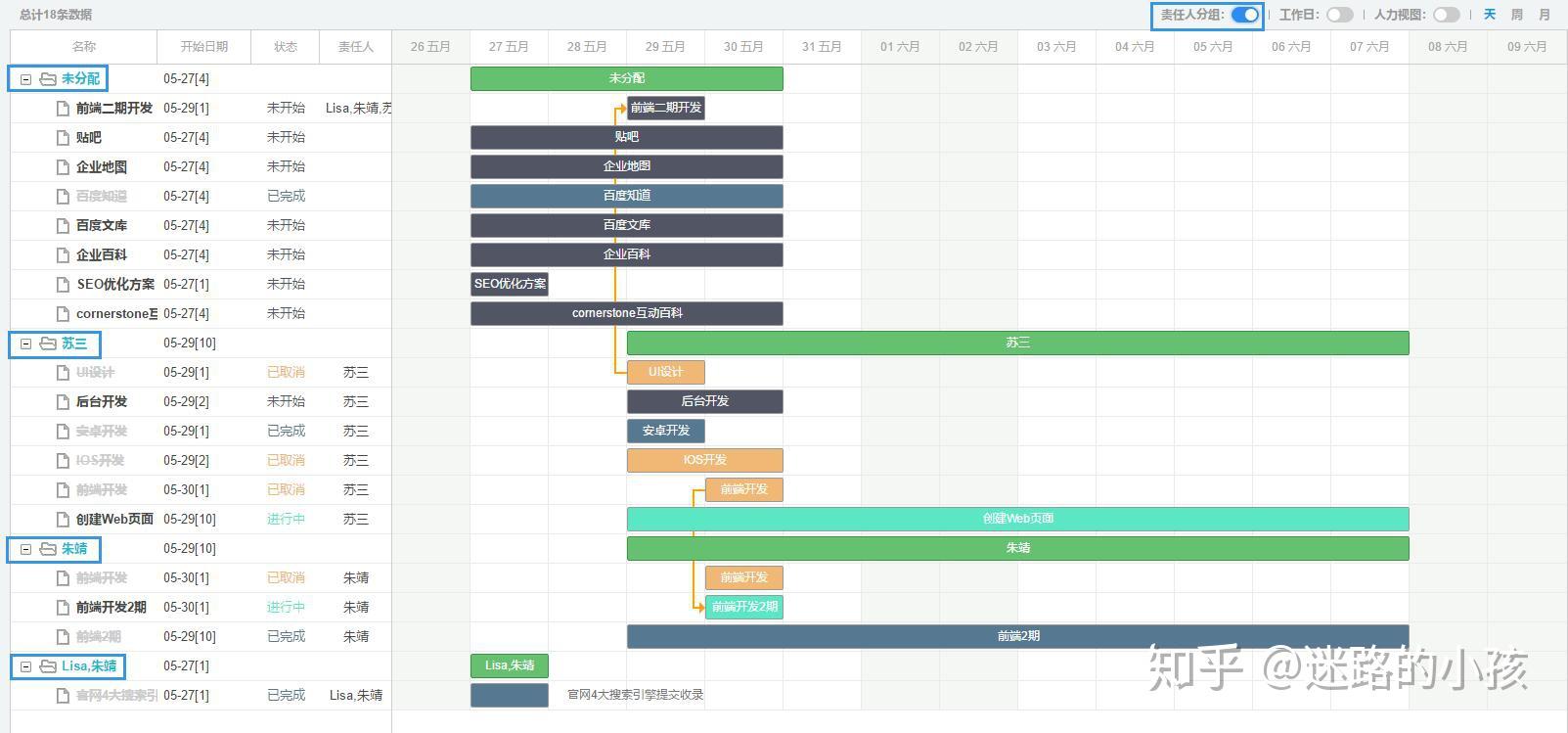This screenshot has height=733, width=1568.
Task: Click the 开始日期 column header
Action: pyautogui.click(x=203, y=46)
